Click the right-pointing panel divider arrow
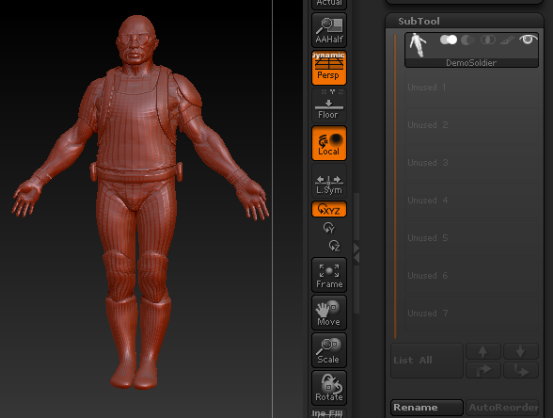This screenshot has width=554, height=418. 356,248
